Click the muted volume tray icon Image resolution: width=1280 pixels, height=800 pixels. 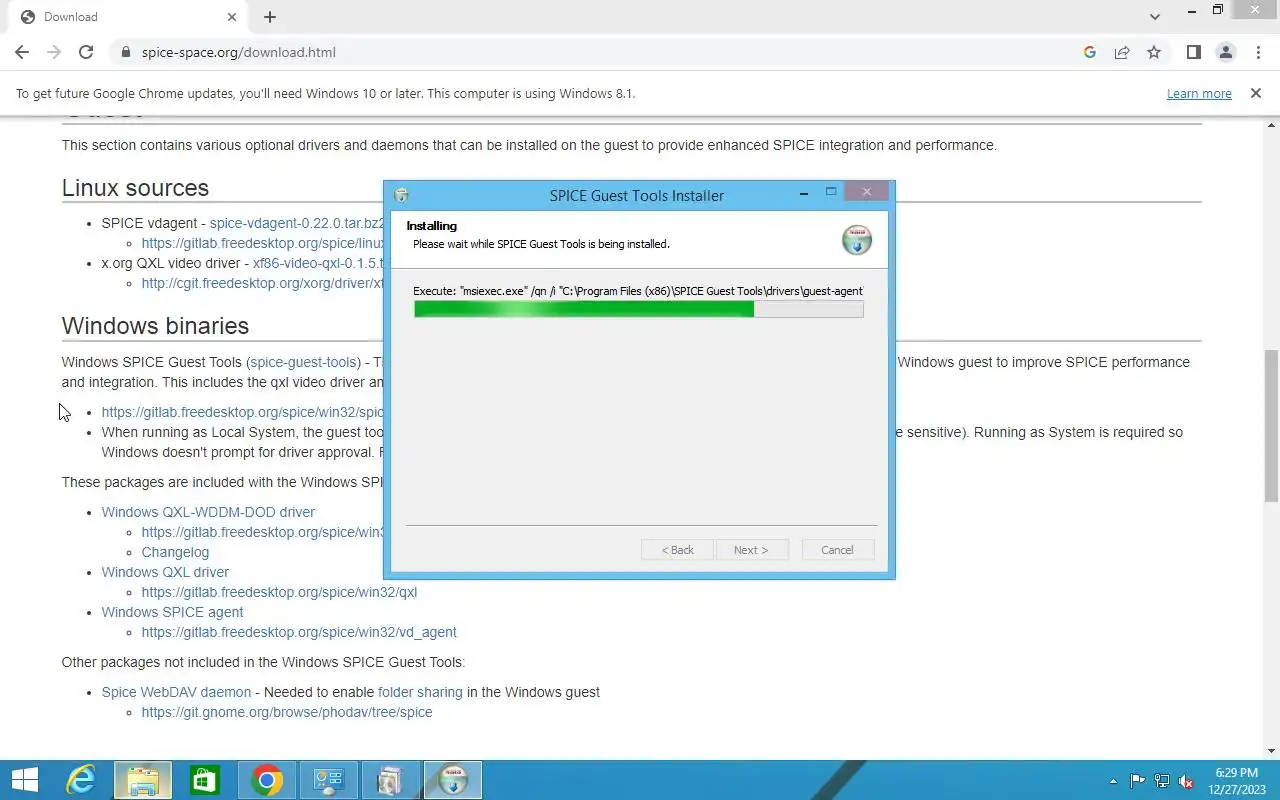tap(1186, 781)
